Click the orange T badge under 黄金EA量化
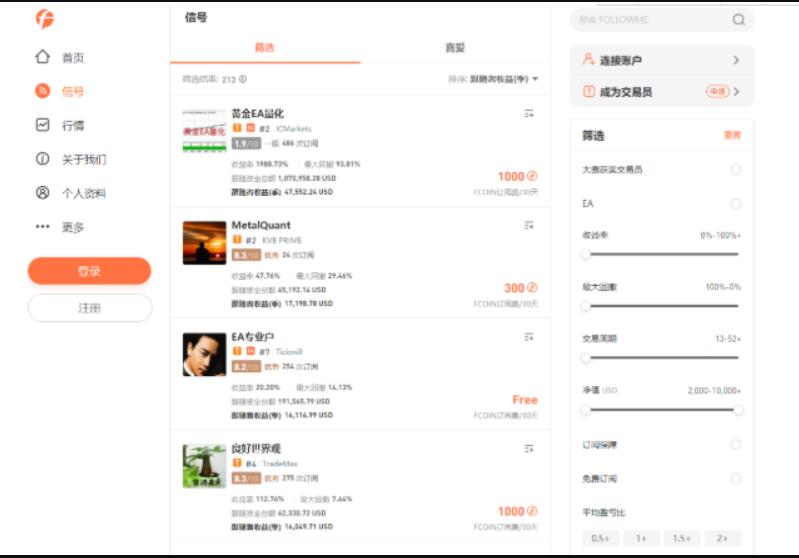This screenshot has width=799, height=558. point(237,128)
